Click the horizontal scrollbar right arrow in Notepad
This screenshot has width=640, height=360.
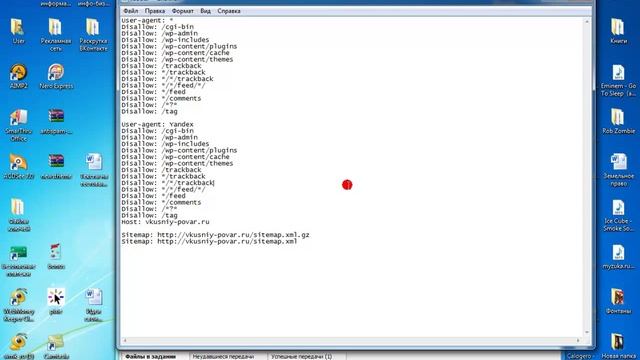coord(578,340)
